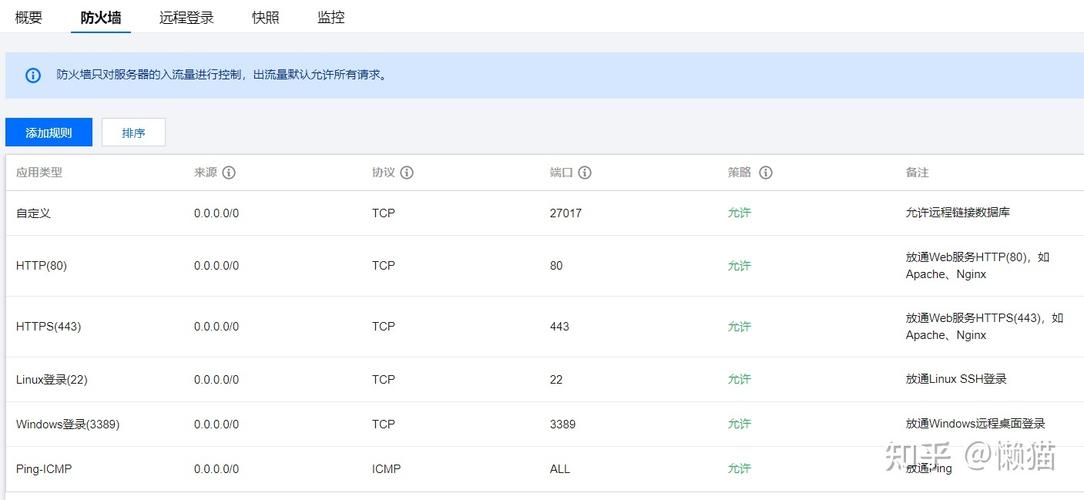Viewport: 1084px width, 500px height.
Task: Click the 排序 button
Action: (133, 132)
